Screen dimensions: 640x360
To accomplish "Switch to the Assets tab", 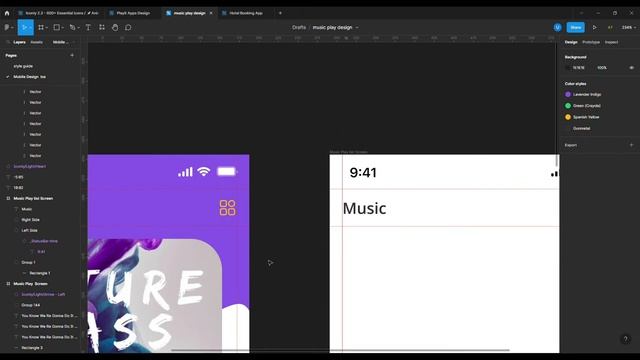I will click(x=36, y=42).
